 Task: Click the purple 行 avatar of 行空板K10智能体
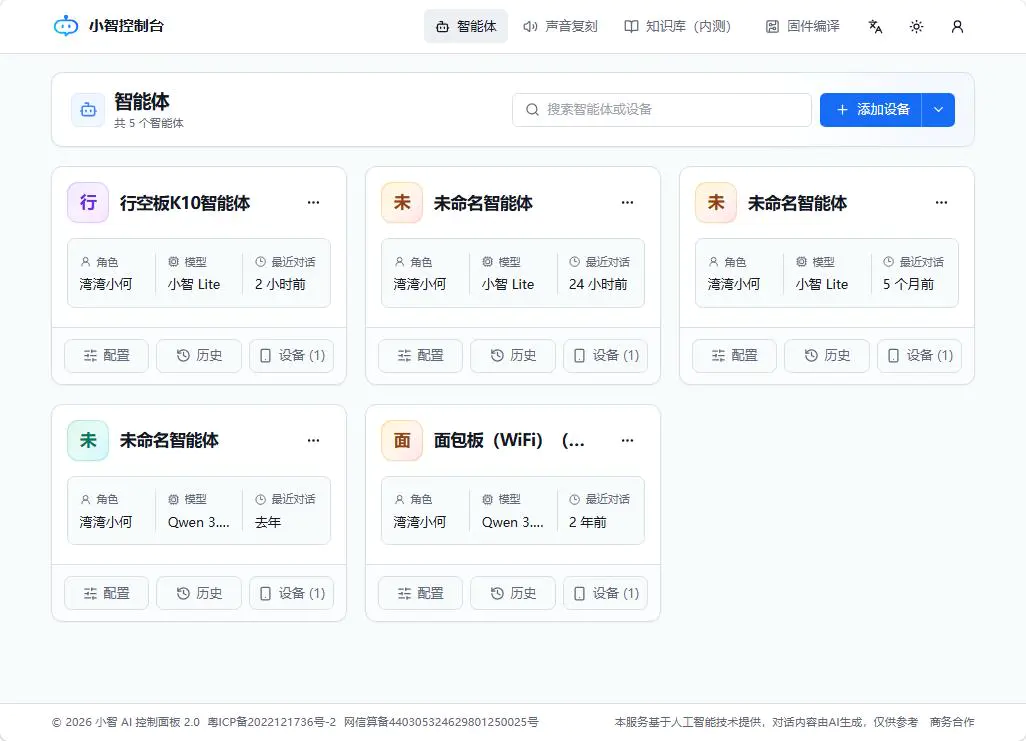coord(88,202)
